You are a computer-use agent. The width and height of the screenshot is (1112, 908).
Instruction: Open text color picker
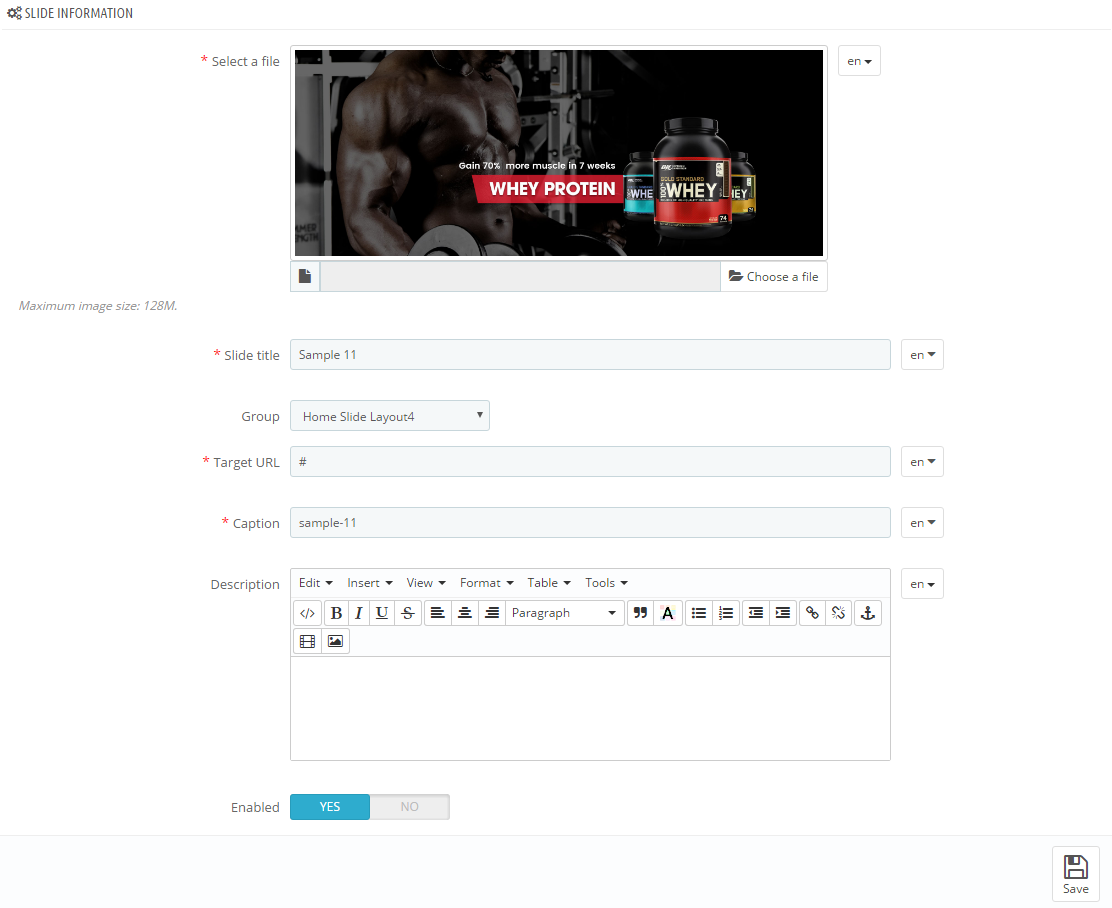(x=667, y=613)
